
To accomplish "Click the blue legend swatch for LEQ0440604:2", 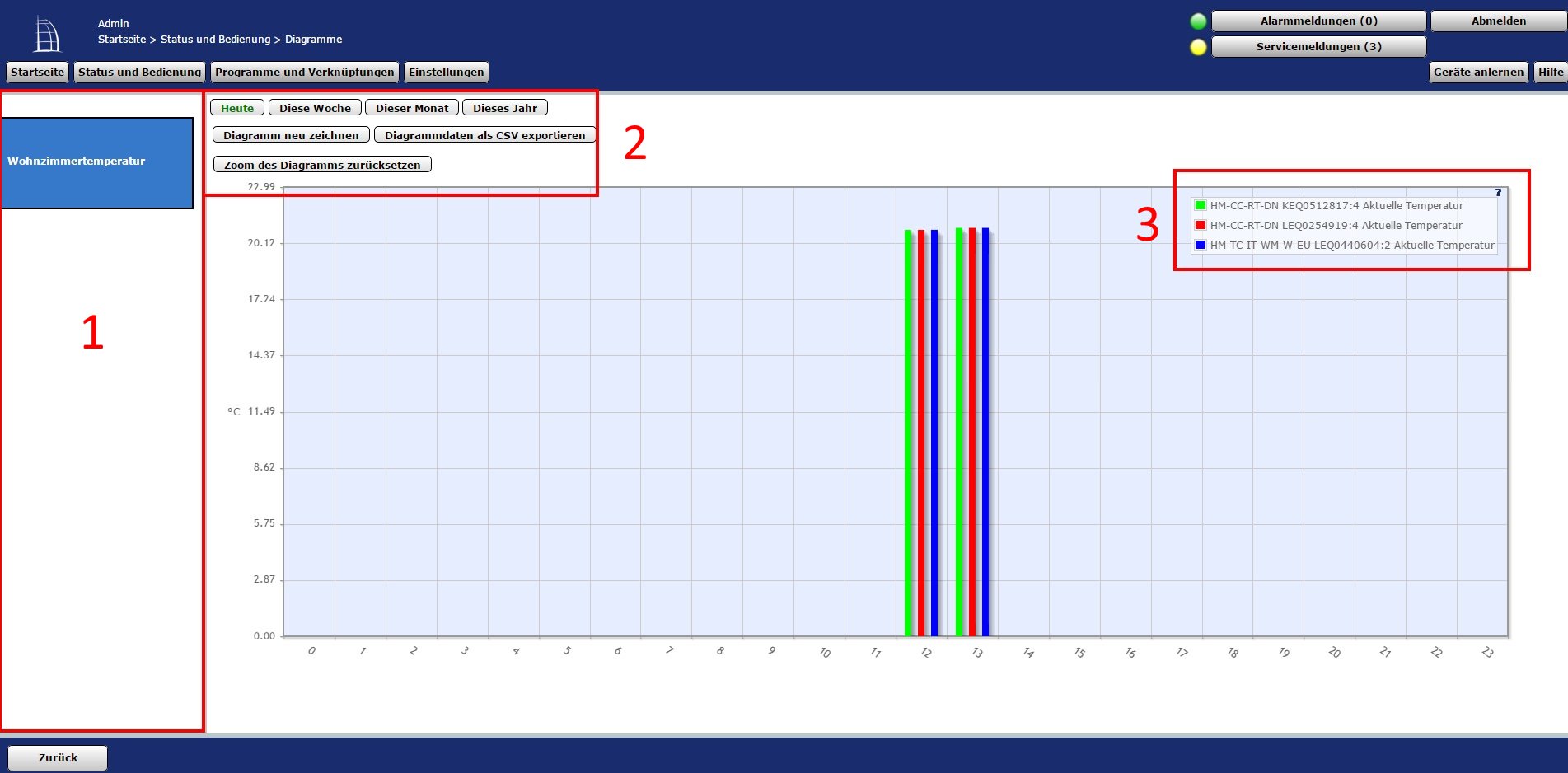I will [x=1201, y=246].
